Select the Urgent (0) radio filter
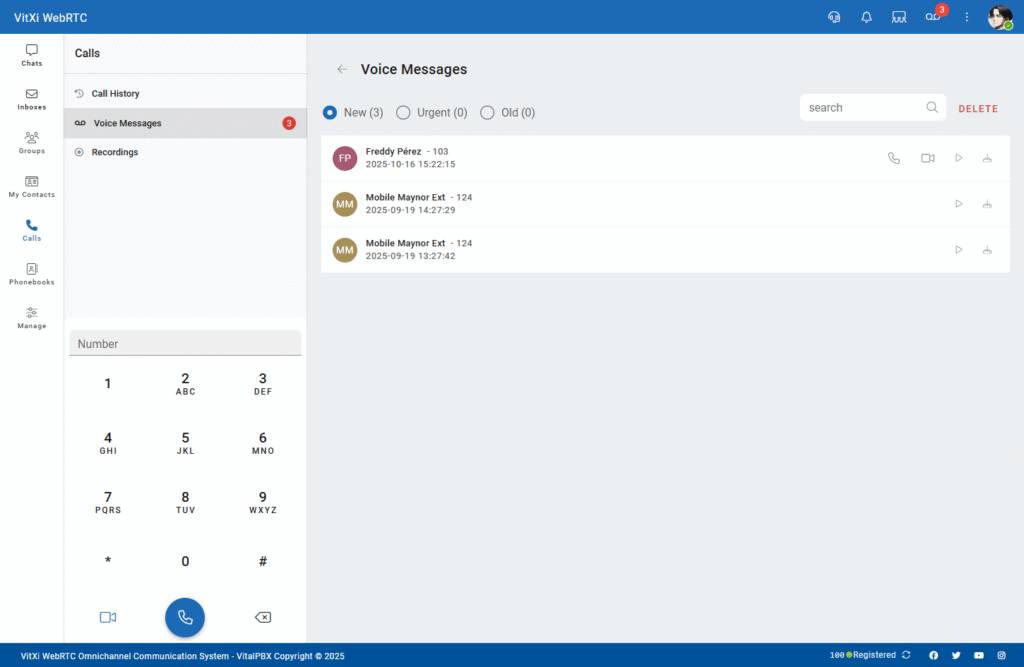The height and width of the screenshot is (667, 1024). point(403,113)
